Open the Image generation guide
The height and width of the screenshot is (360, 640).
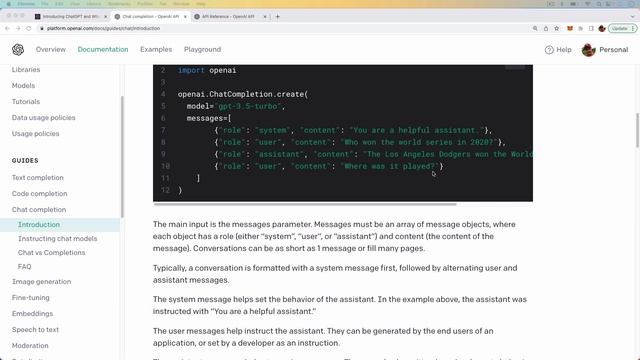(x=41, y=282)
